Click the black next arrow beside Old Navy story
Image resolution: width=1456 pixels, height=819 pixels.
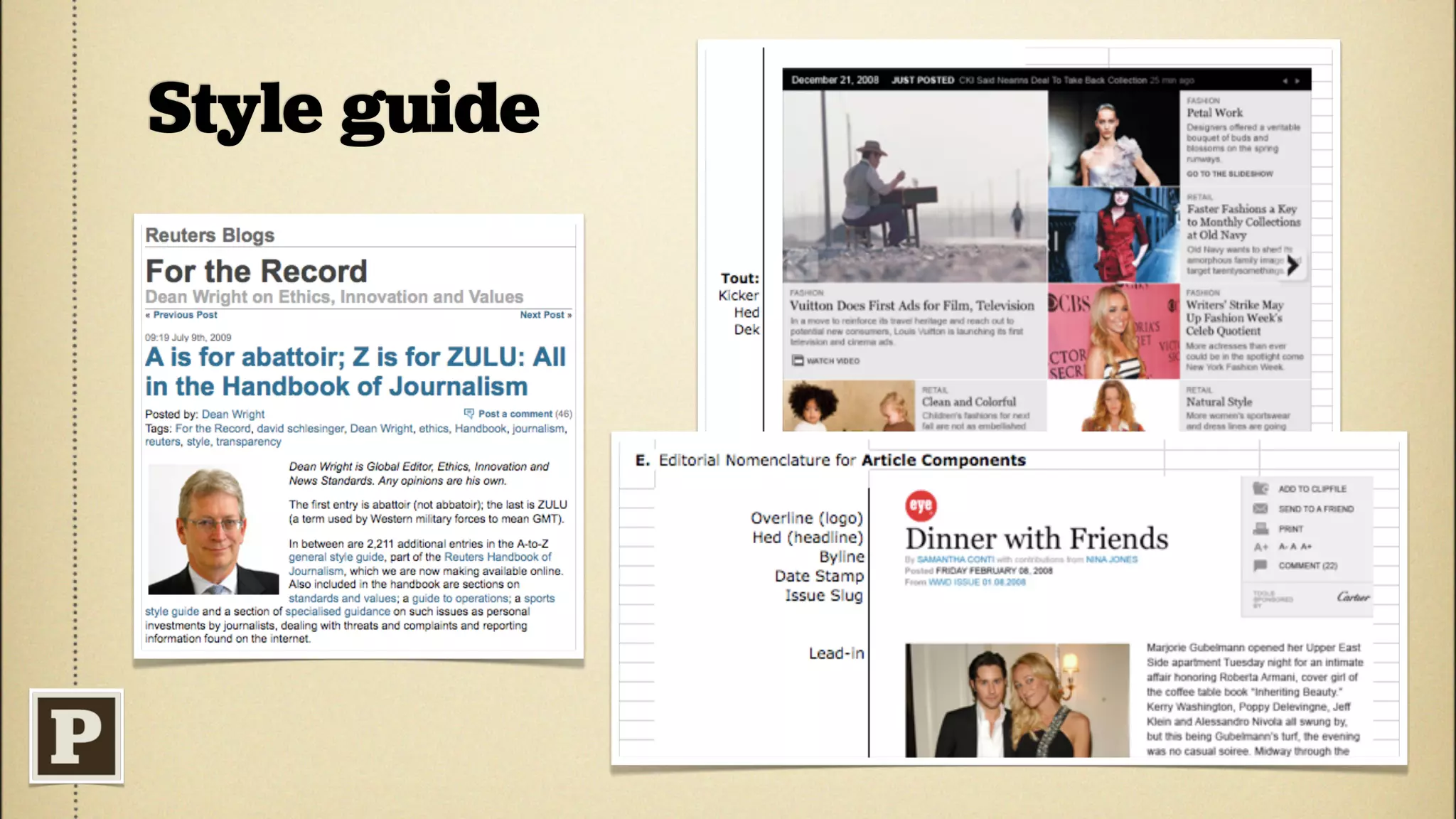click(x=1293, y=266)
